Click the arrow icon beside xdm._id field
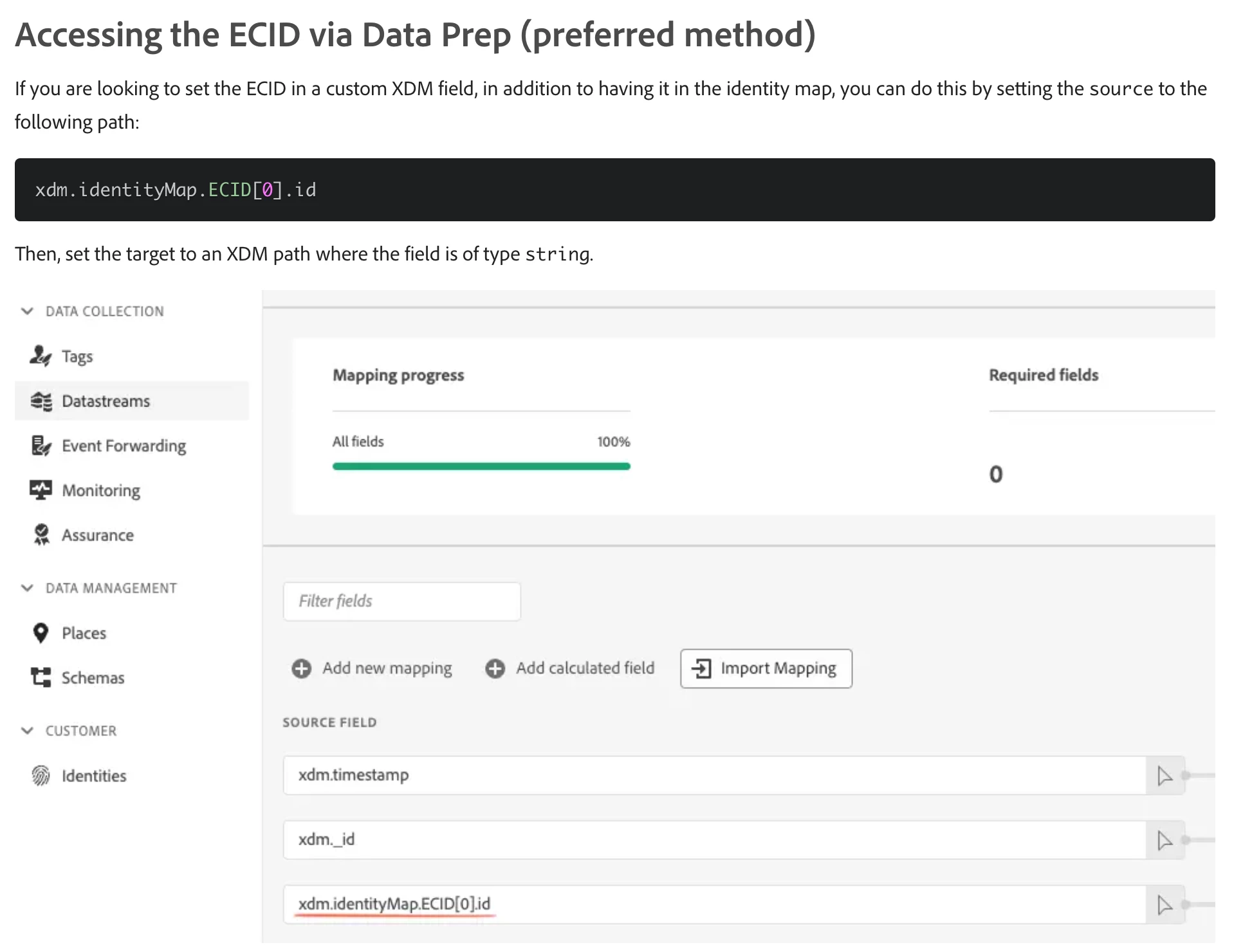 pyautogui.click(x=1165, y=840)
